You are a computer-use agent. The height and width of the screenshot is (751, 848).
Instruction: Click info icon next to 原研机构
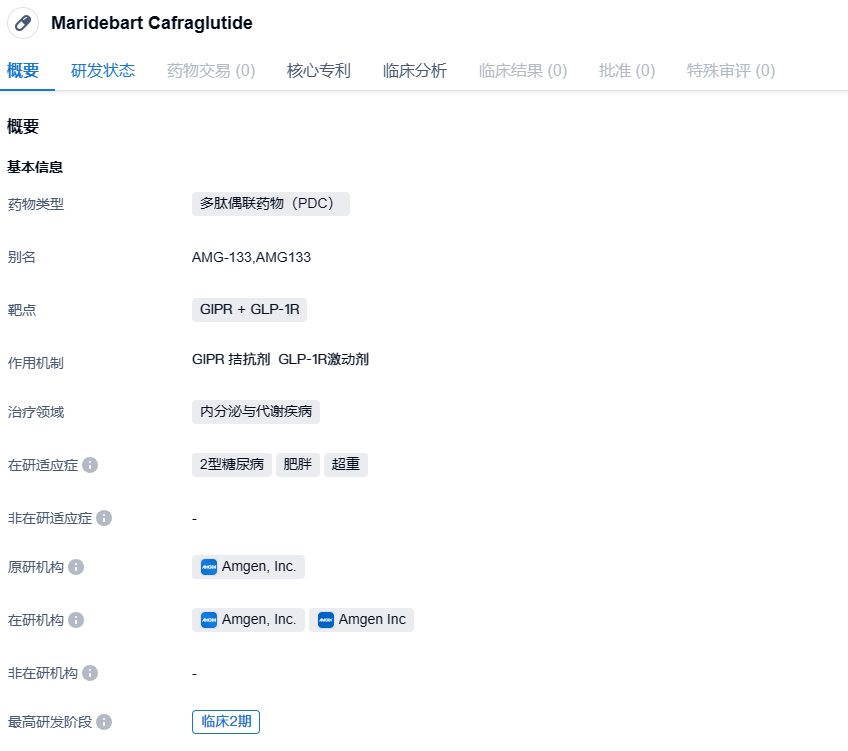click(76, 567)
